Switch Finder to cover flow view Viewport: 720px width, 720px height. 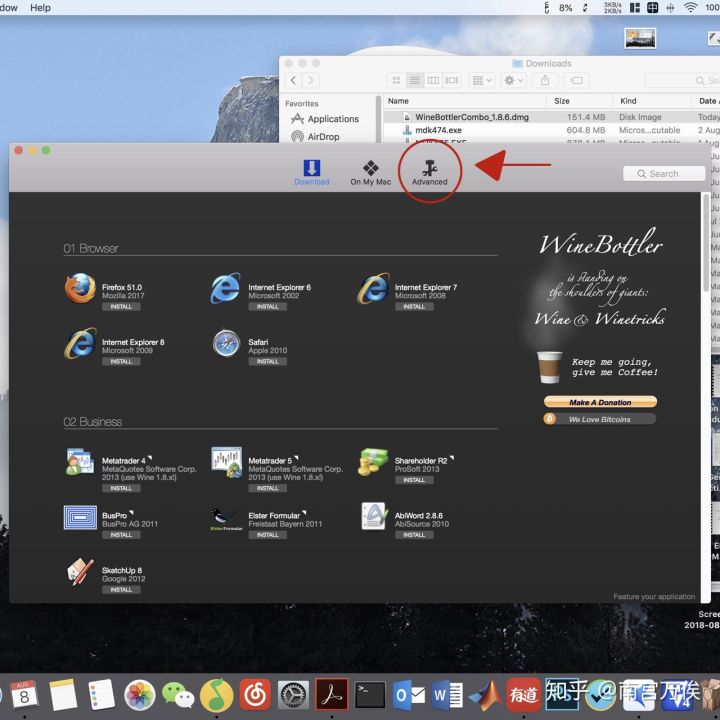(452, 81)
